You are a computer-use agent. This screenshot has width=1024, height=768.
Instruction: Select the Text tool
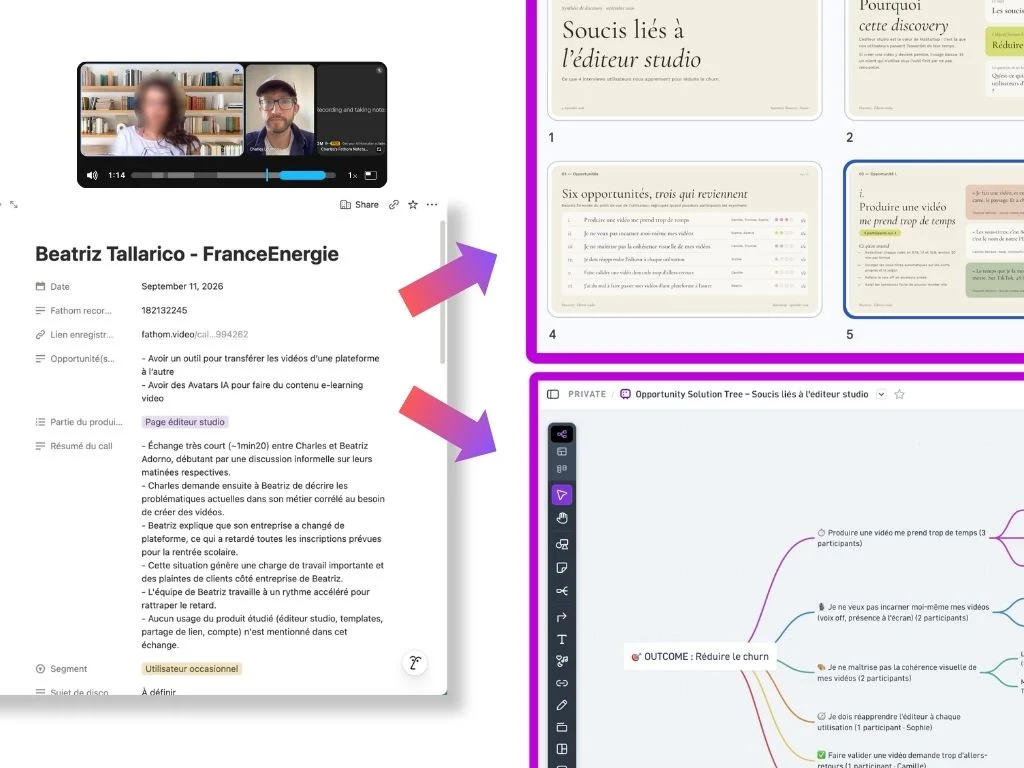[x=562, y=640]
